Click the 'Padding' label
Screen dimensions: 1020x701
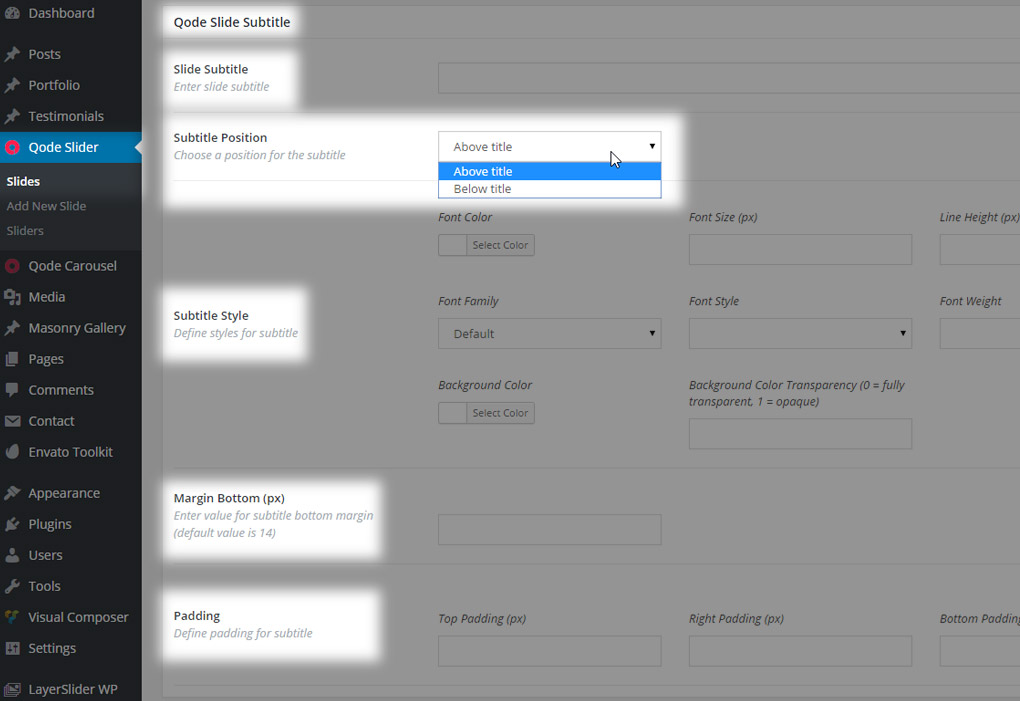tap(196, 616)
